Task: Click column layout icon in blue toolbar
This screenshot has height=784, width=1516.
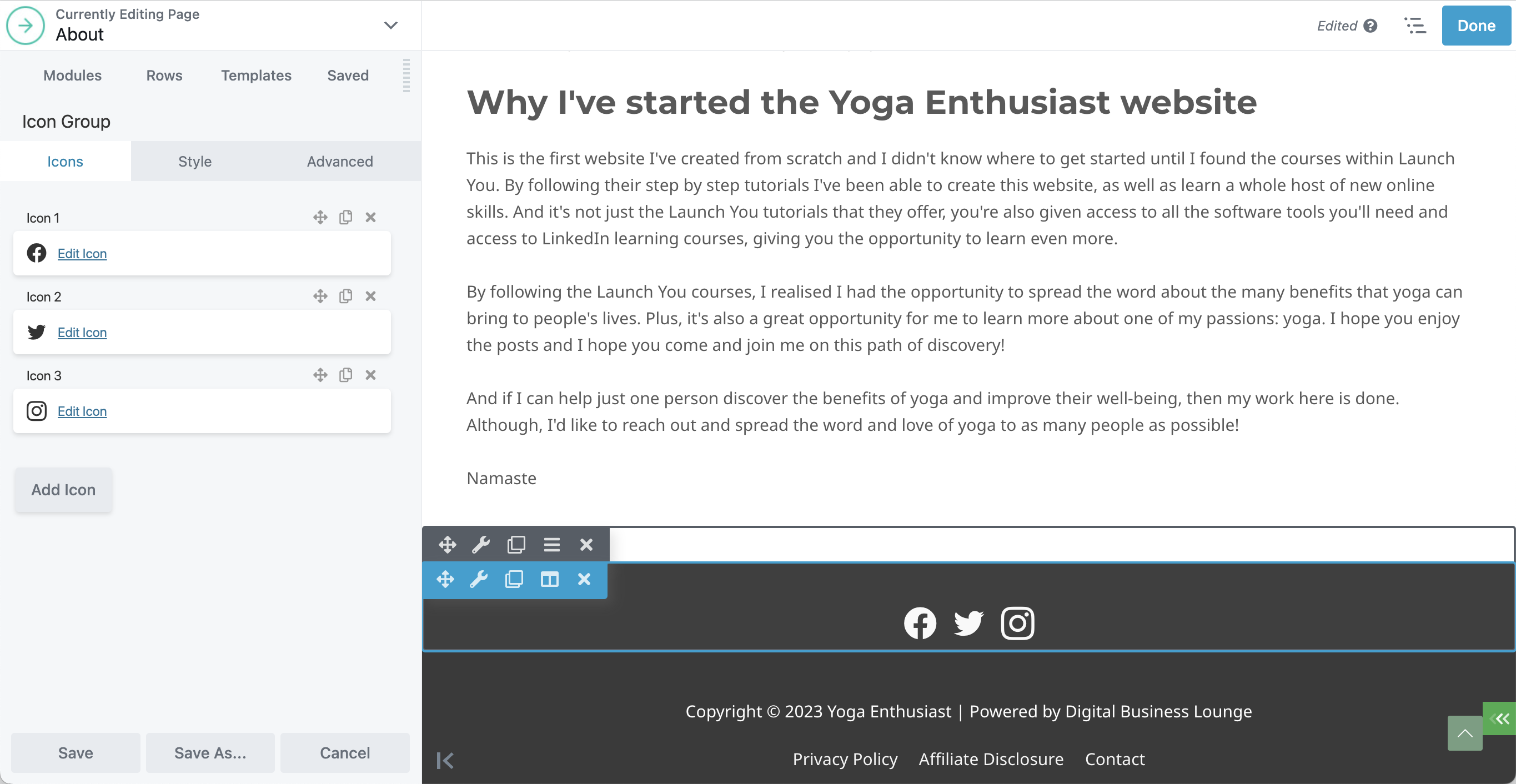Action: (549, 579)
